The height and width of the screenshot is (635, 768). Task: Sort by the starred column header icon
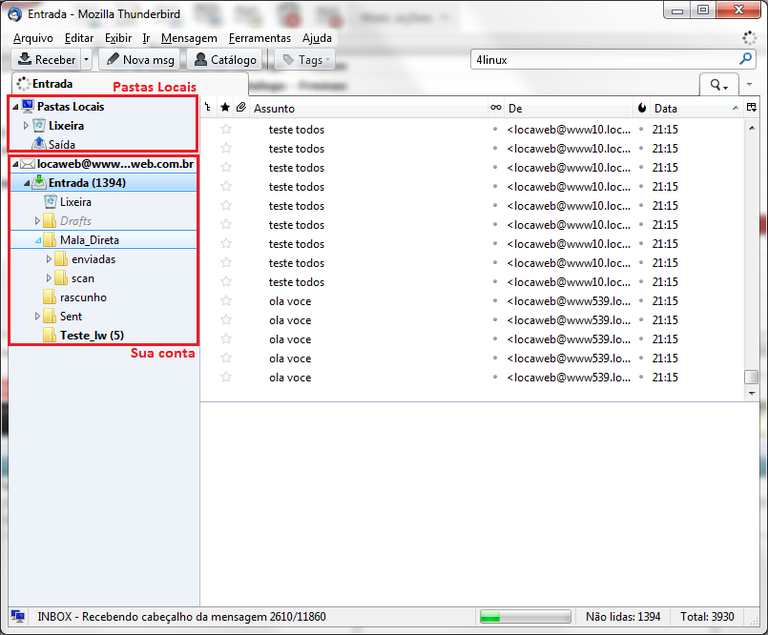225,107
